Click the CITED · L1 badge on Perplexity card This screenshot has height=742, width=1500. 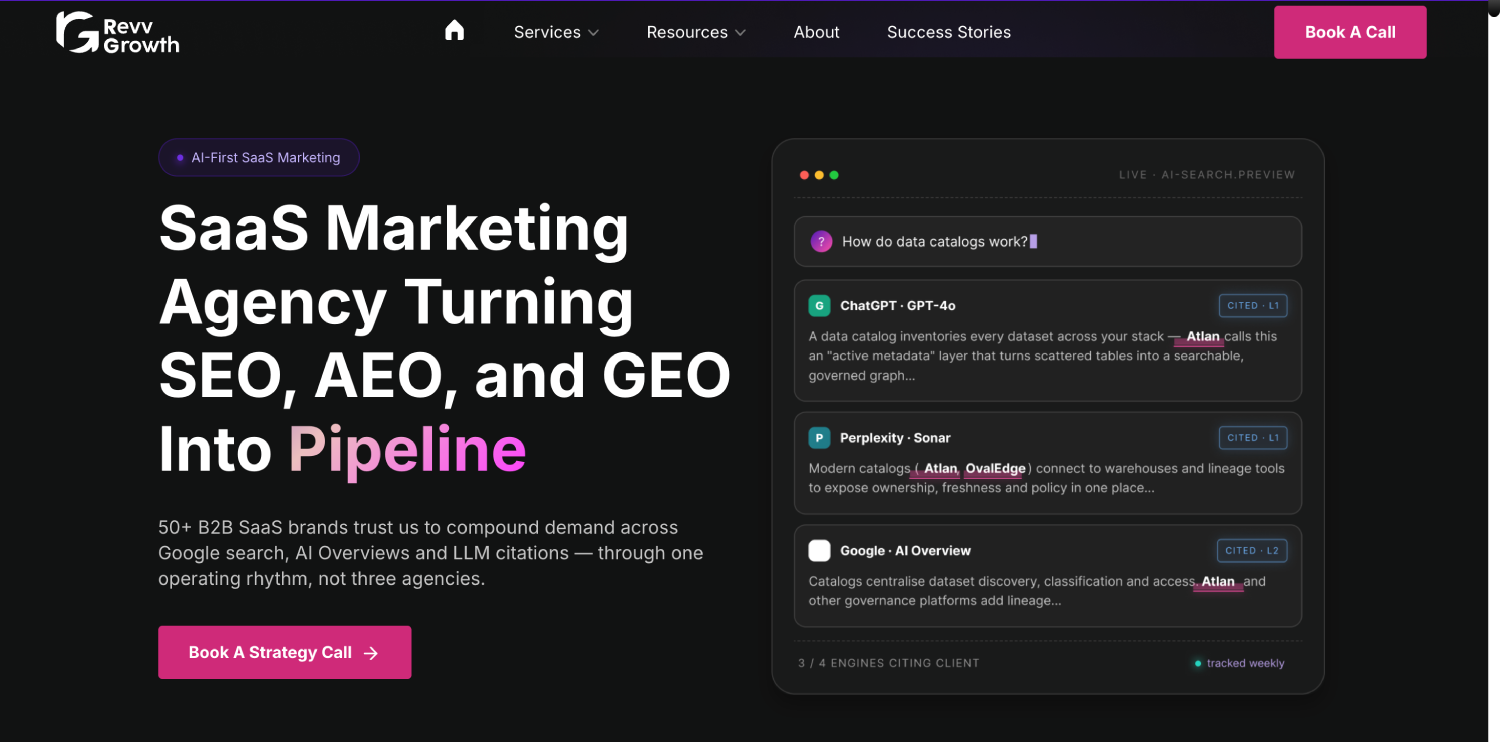(1252, 437)
